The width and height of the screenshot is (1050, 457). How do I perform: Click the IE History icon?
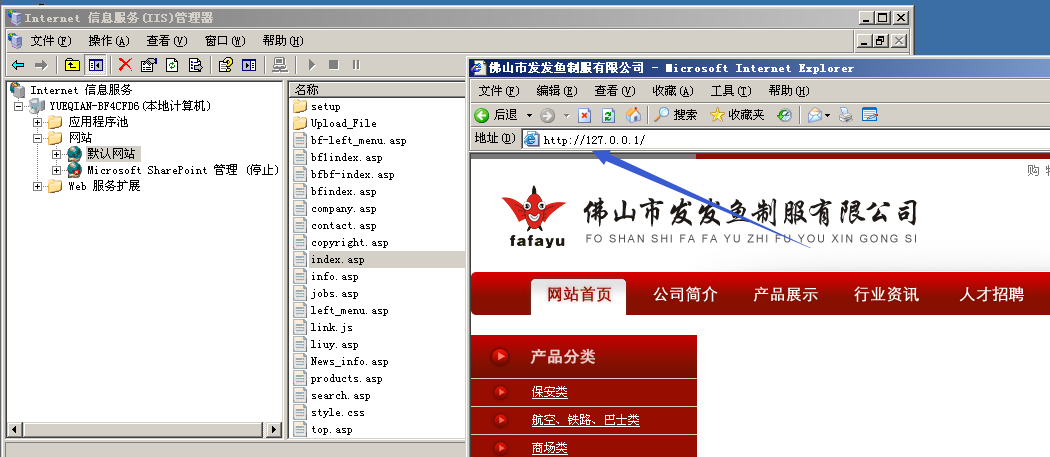784,115
